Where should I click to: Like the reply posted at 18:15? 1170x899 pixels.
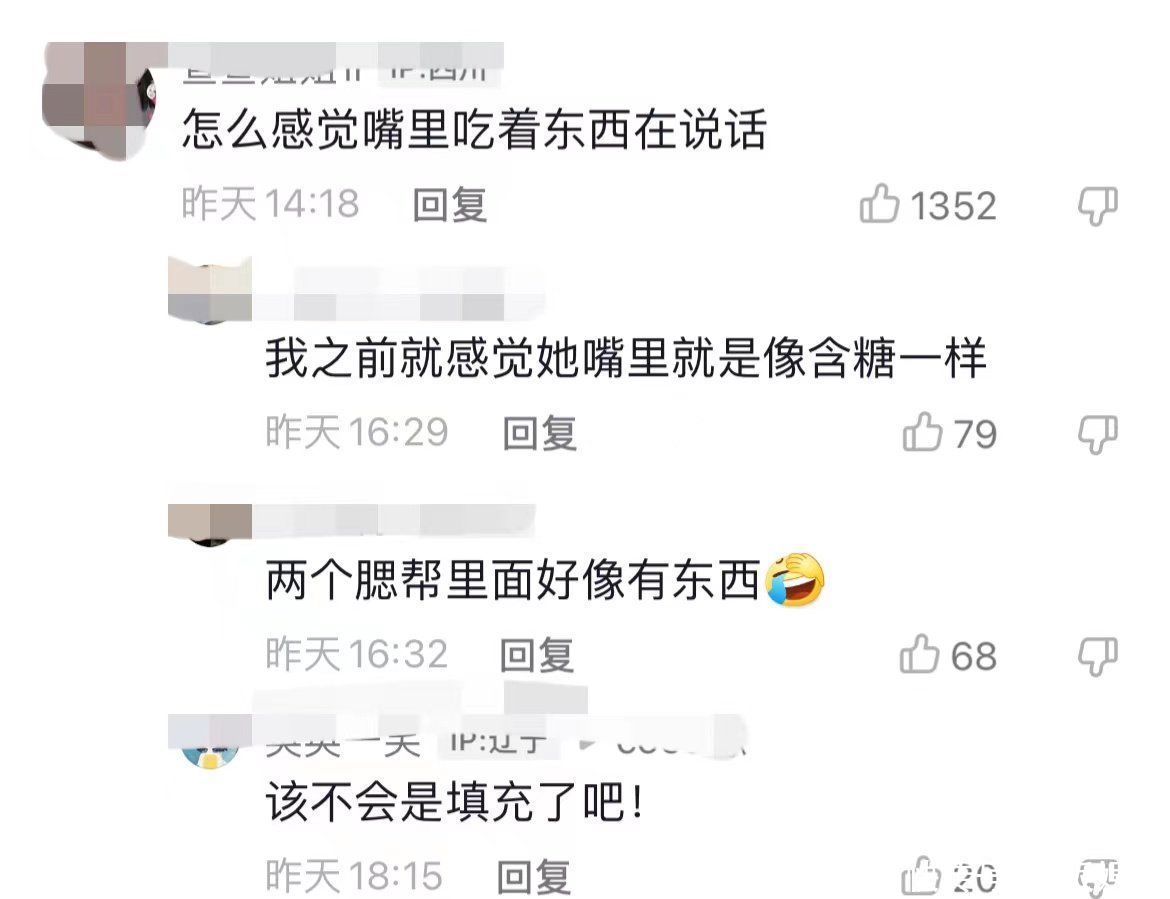click(x=921, y=876)
